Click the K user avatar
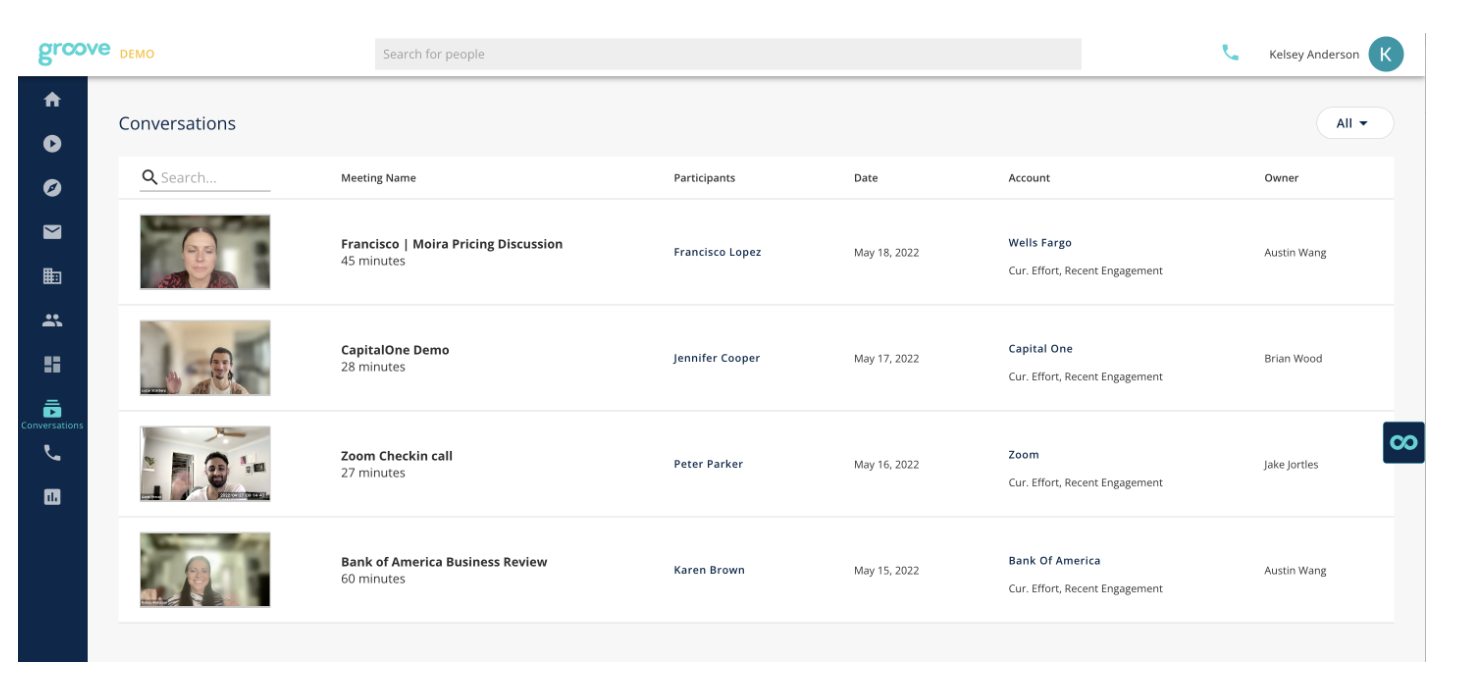 click(1385, 54)
